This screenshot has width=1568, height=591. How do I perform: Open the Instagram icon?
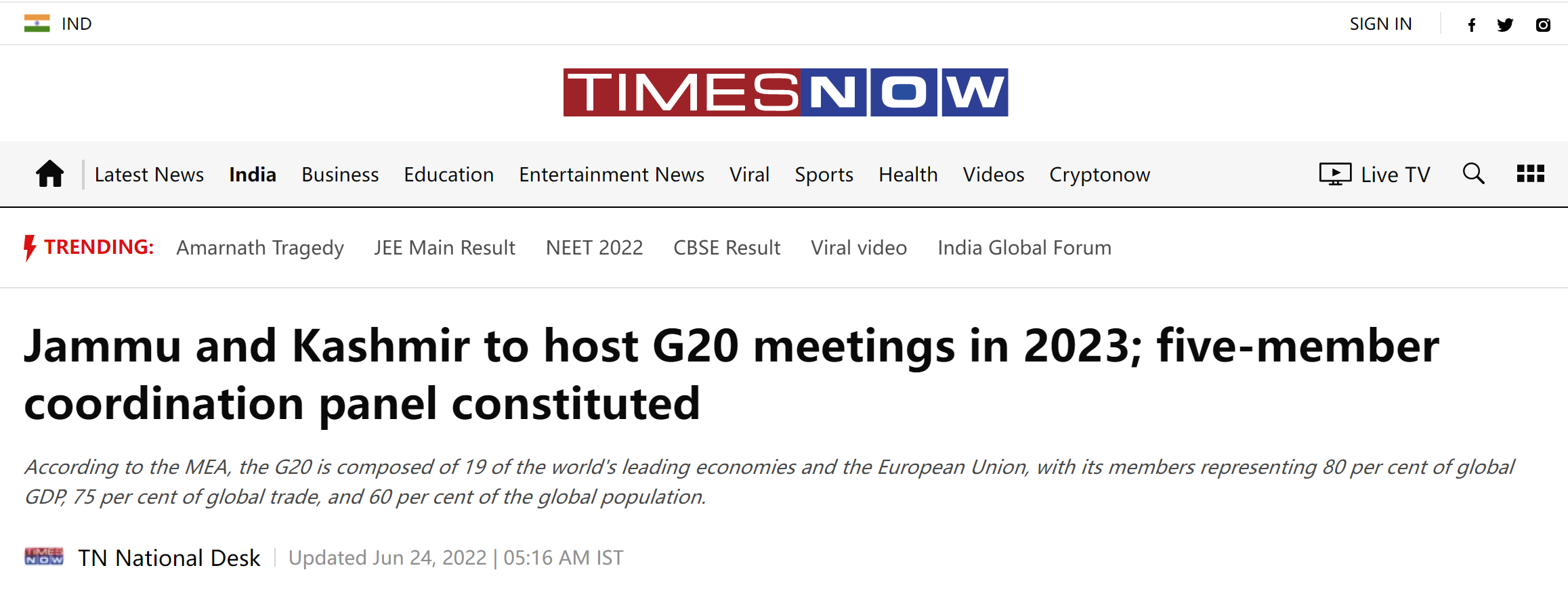click(x=1543, y=25)
